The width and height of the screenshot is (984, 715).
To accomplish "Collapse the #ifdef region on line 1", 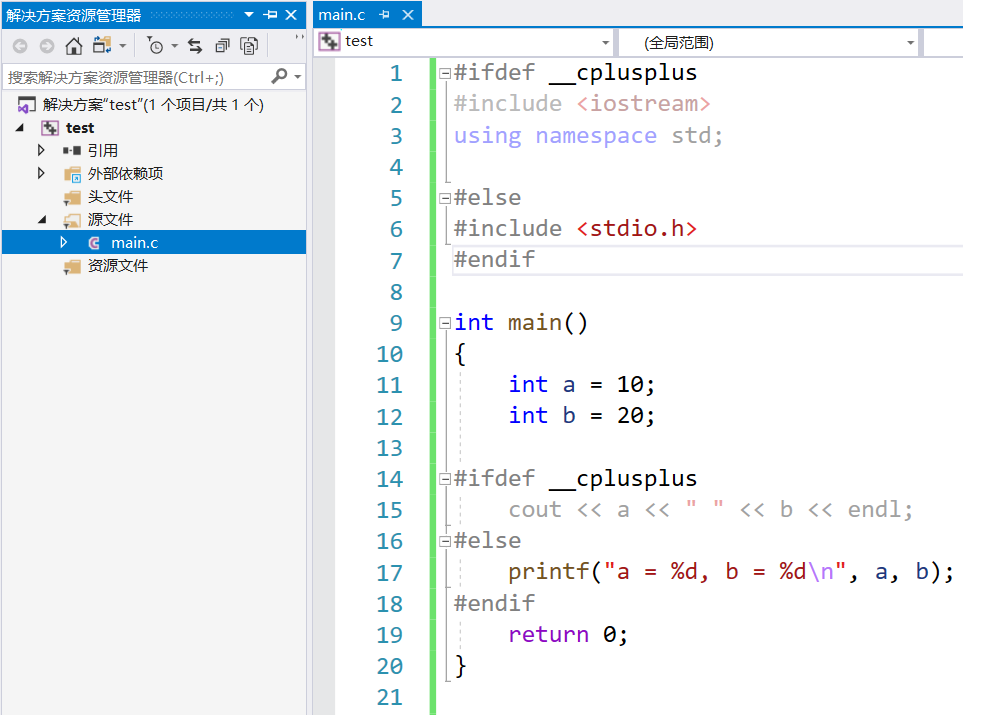I will 444,71.
